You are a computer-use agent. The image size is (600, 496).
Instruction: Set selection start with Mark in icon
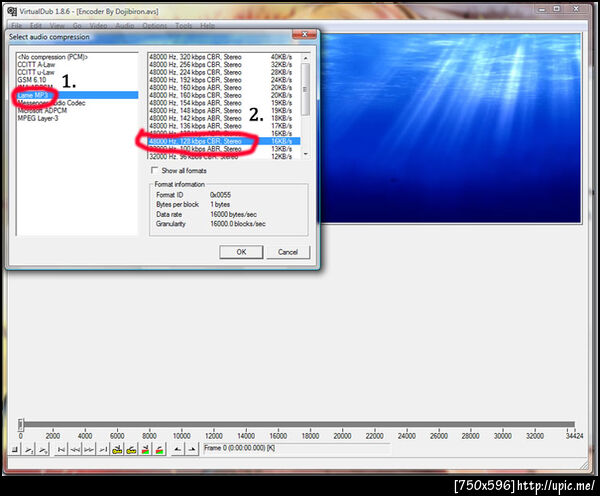(x=177, y=449)
